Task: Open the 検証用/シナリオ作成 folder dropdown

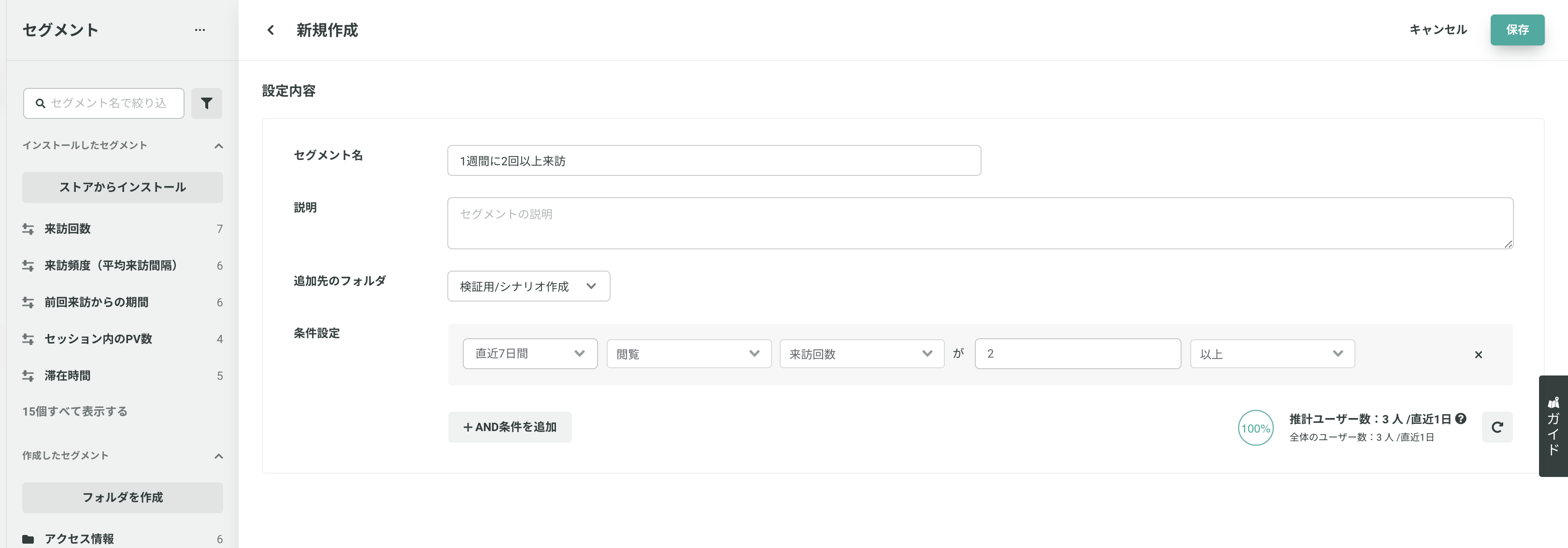Action: coord(528,286)
